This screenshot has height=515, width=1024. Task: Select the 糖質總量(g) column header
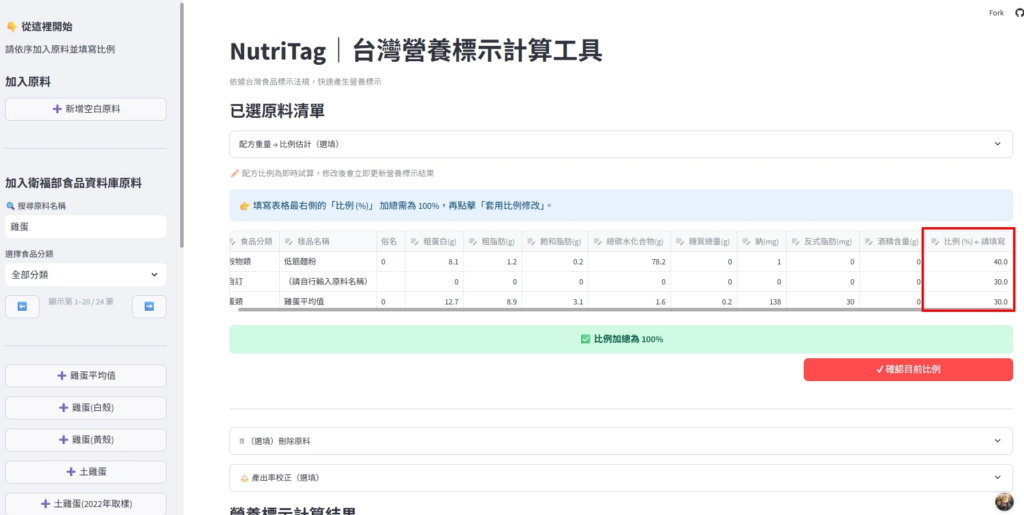(704, 242)
